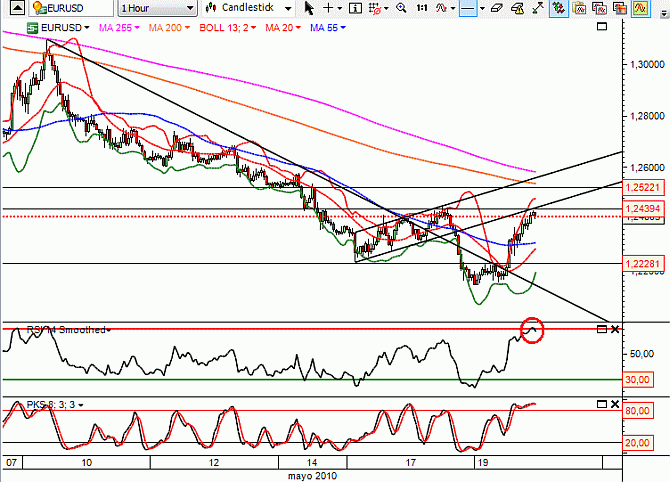
Task: Open the MA 255 indicator menu
Action: pos(119,28)
